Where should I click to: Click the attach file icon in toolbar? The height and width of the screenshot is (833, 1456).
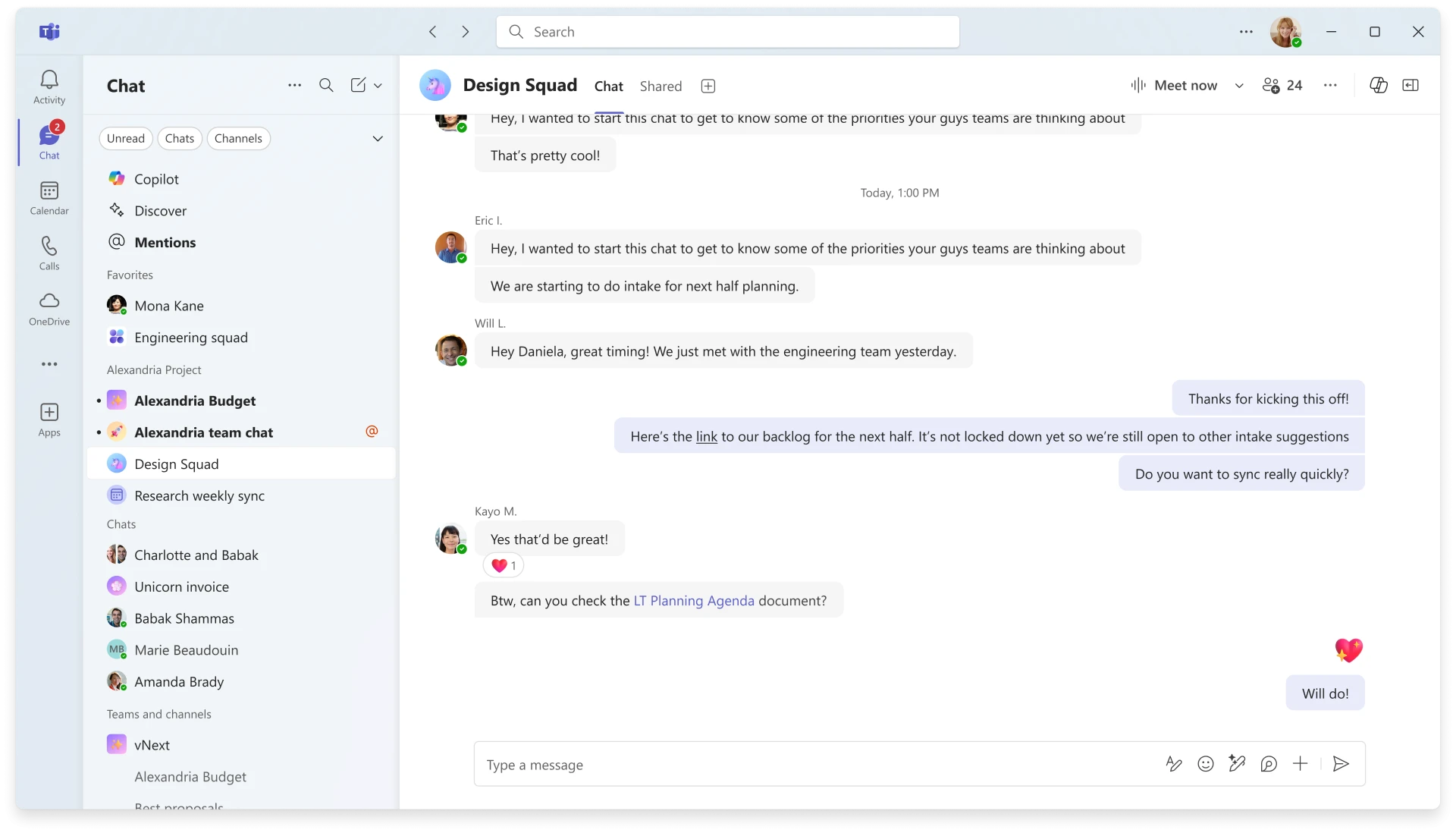1300,764
